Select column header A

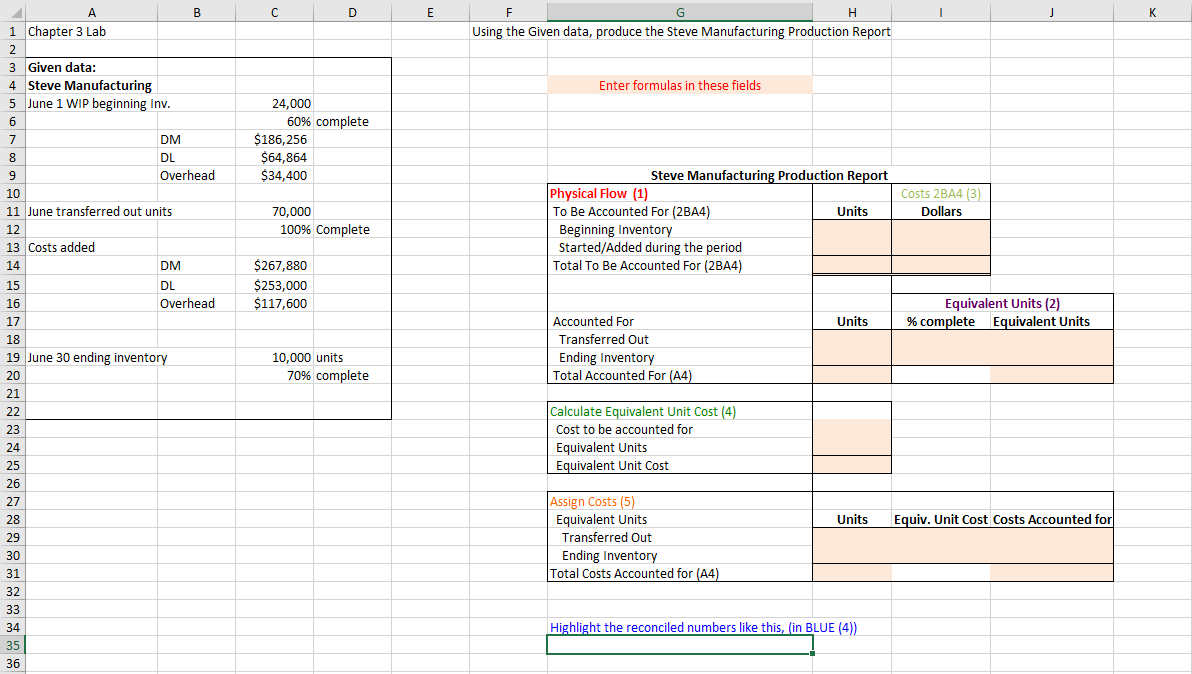coord(91,12)
